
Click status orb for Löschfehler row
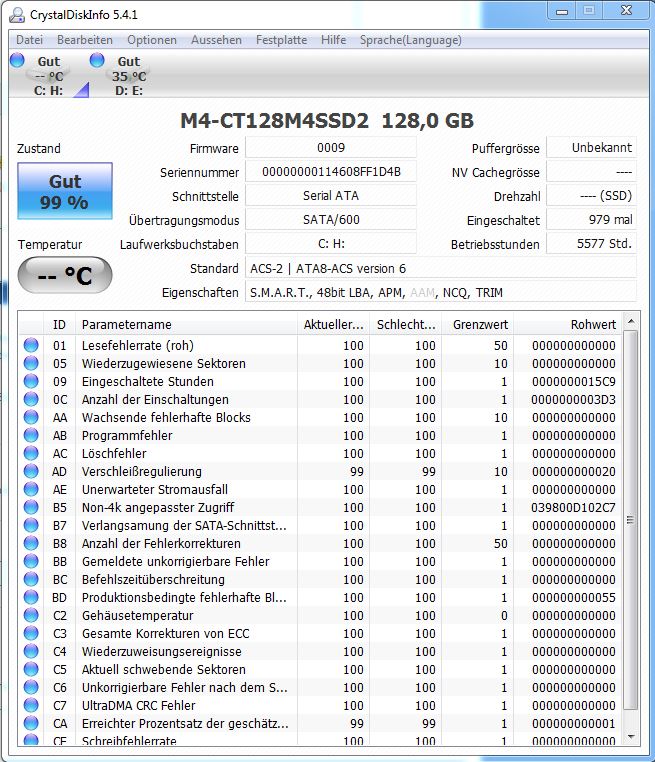click(x=31, y=453)
